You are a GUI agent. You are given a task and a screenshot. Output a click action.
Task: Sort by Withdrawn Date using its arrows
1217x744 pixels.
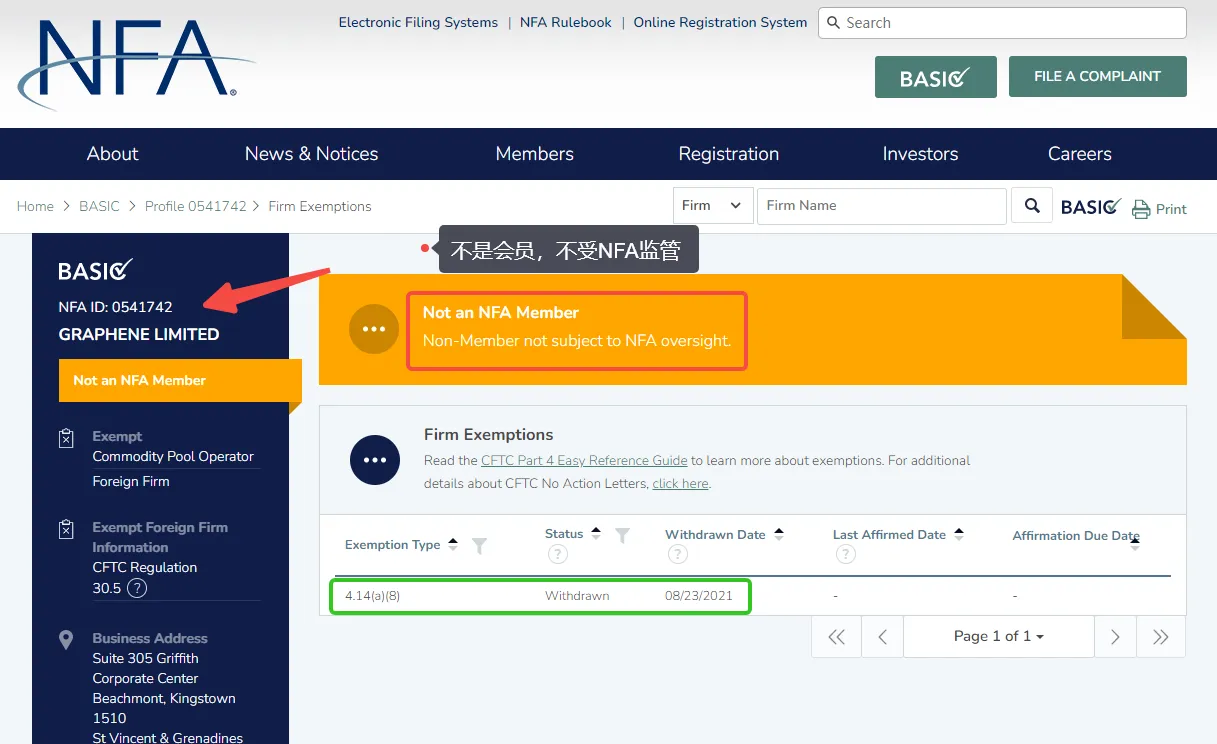coord(779,534)
